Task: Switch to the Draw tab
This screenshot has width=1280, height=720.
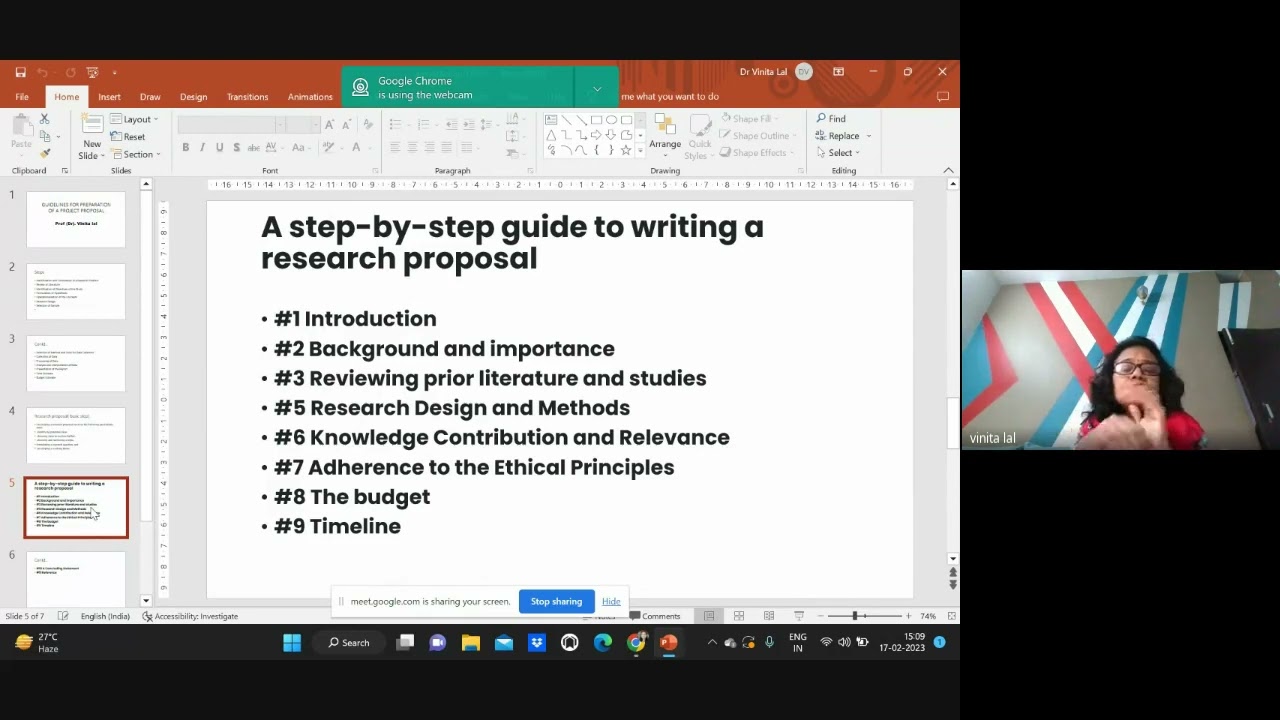Action: point(150,97)
